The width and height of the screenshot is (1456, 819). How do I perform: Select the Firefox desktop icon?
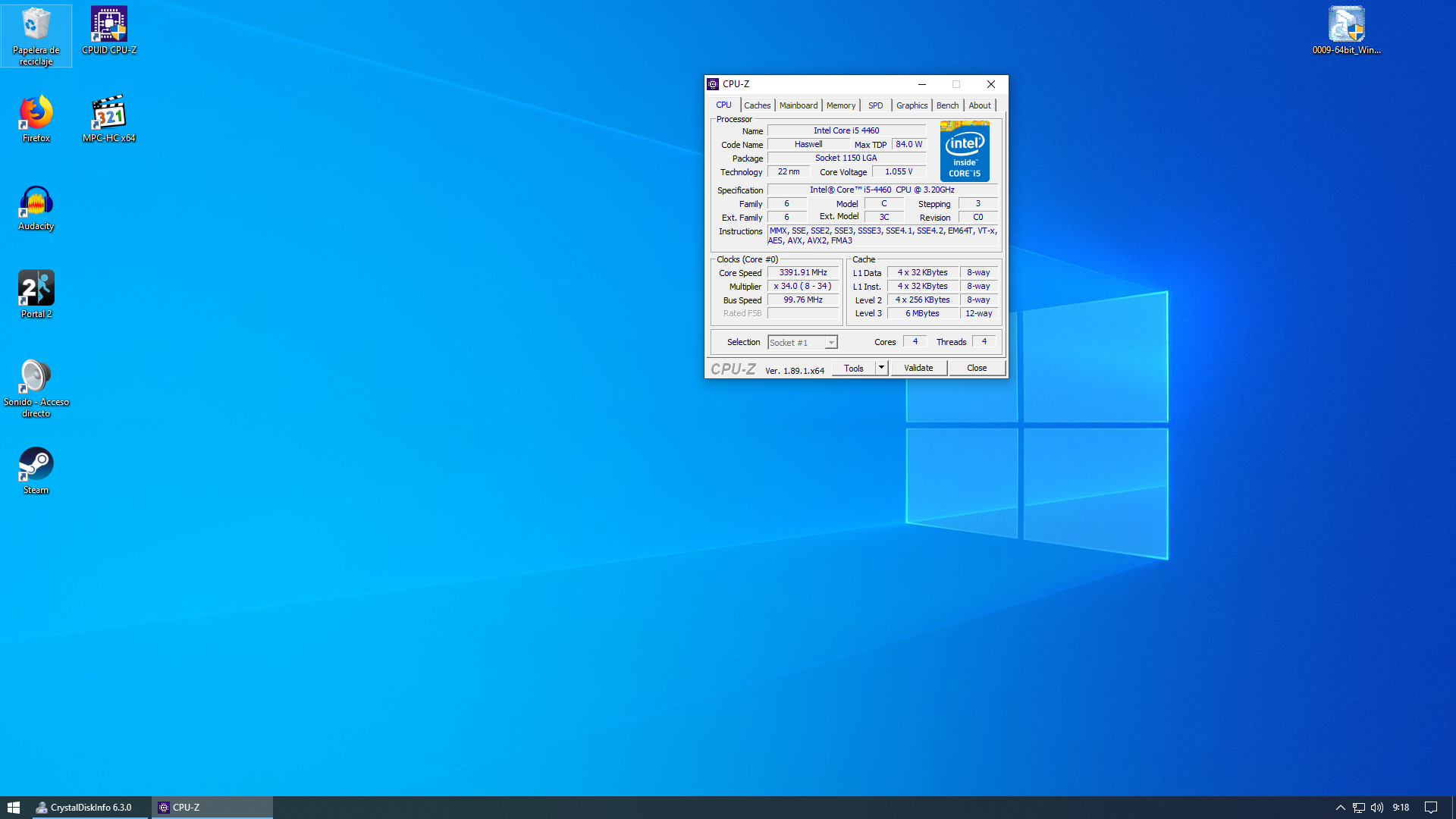[36, 118]
